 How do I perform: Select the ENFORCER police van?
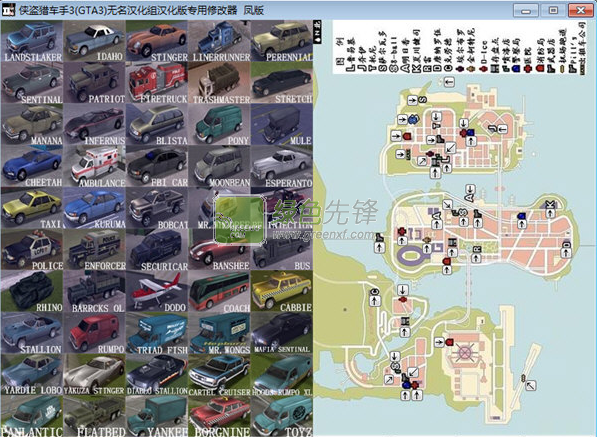coord(94,250)
